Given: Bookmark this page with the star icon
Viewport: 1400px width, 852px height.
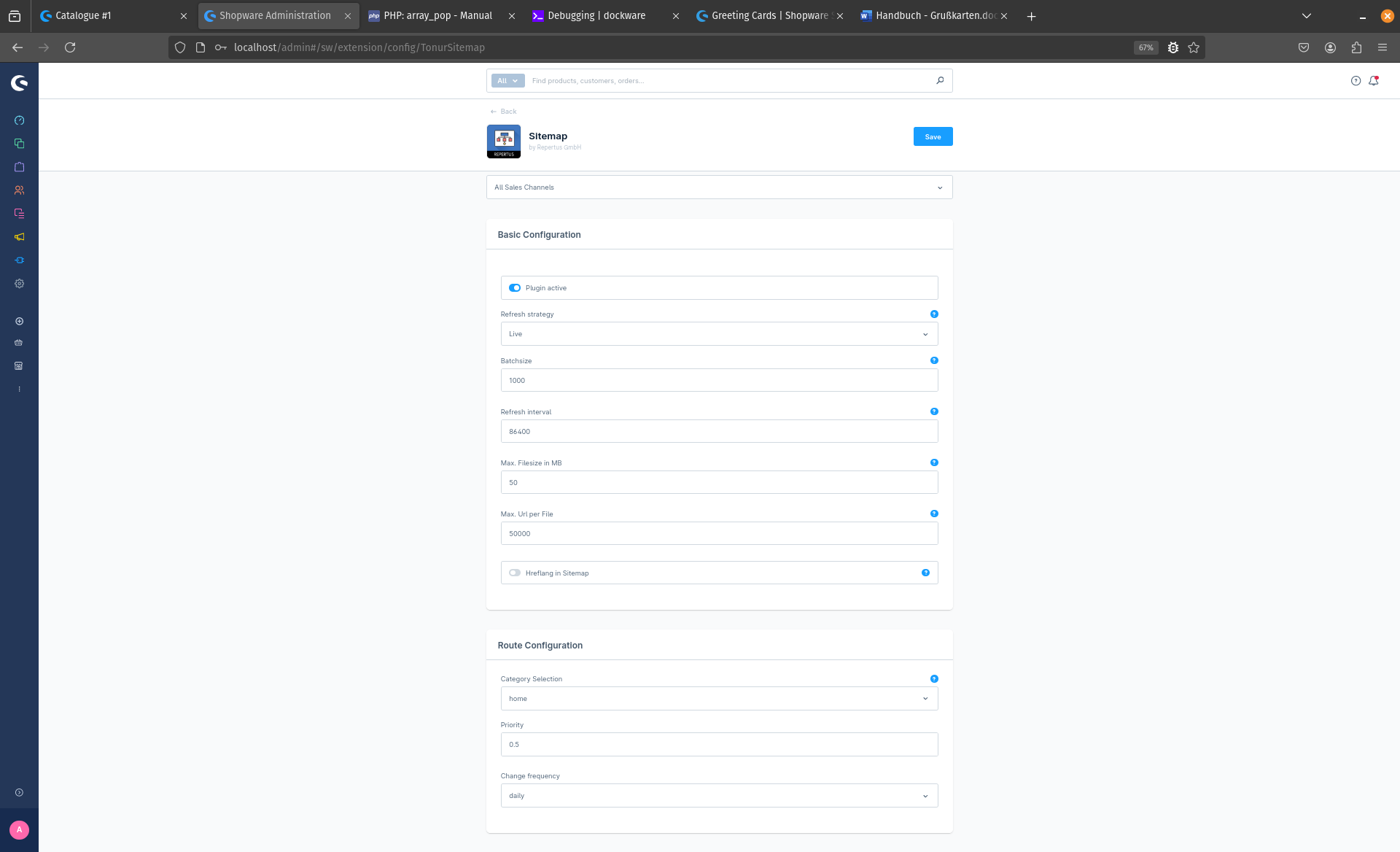Looking at the screenshot, I should coord(1194,47).
